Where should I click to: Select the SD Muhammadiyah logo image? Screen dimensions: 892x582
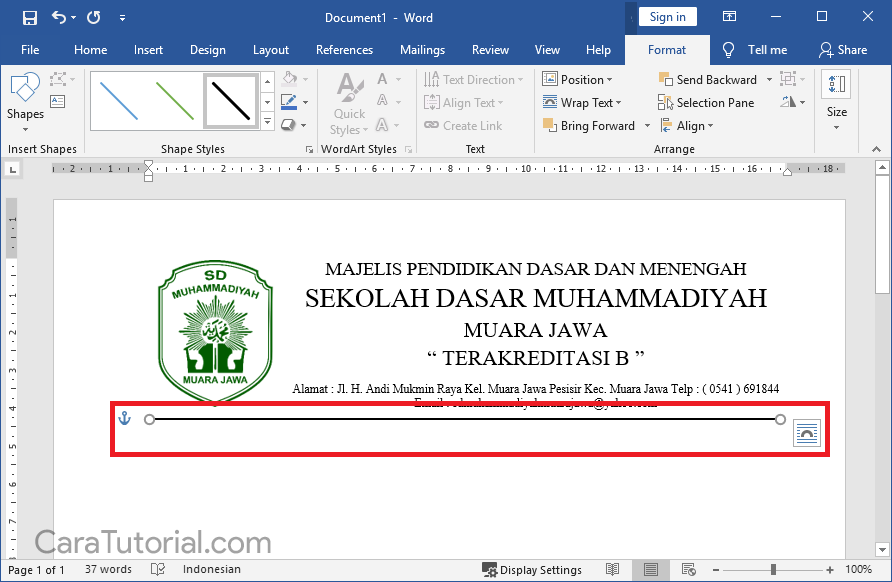click(x=215, y=331)
